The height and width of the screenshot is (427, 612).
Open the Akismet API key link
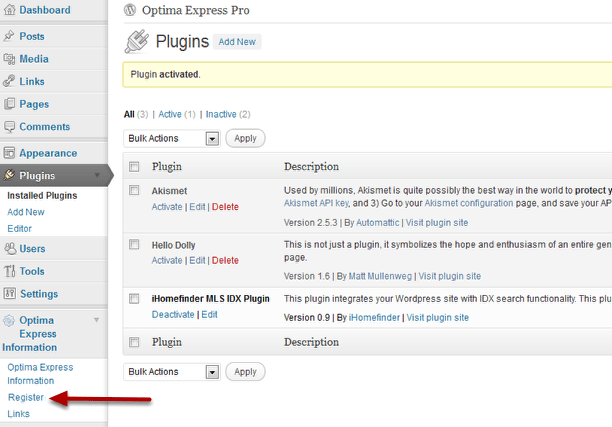[x=316, y=203]
